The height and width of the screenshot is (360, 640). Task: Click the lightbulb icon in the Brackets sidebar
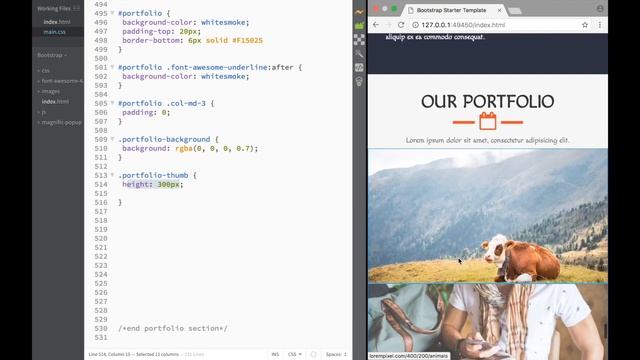(x=359, y=81)
